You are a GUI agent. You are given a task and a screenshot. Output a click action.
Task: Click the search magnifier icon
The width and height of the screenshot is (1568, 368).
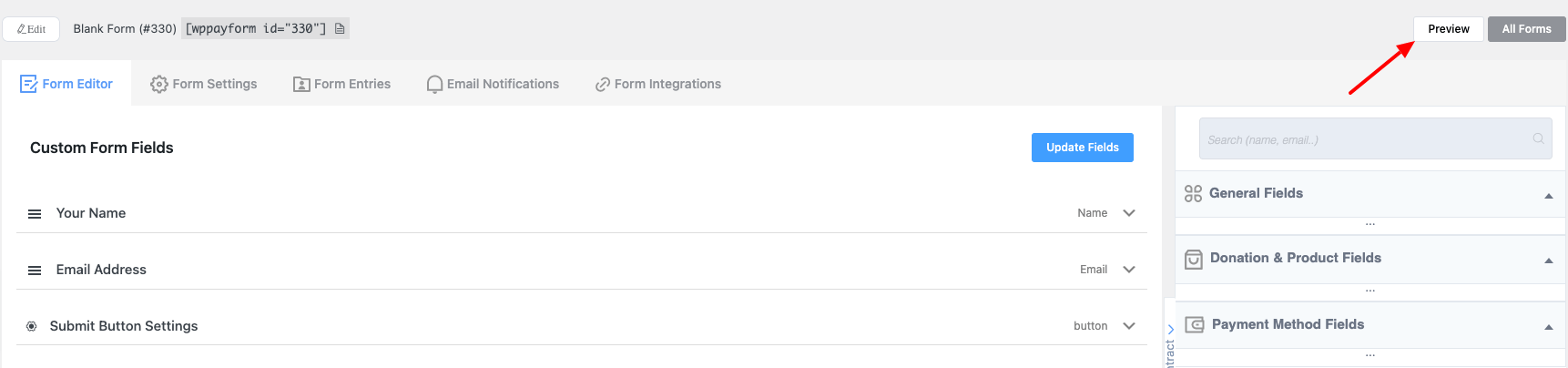1538,138
